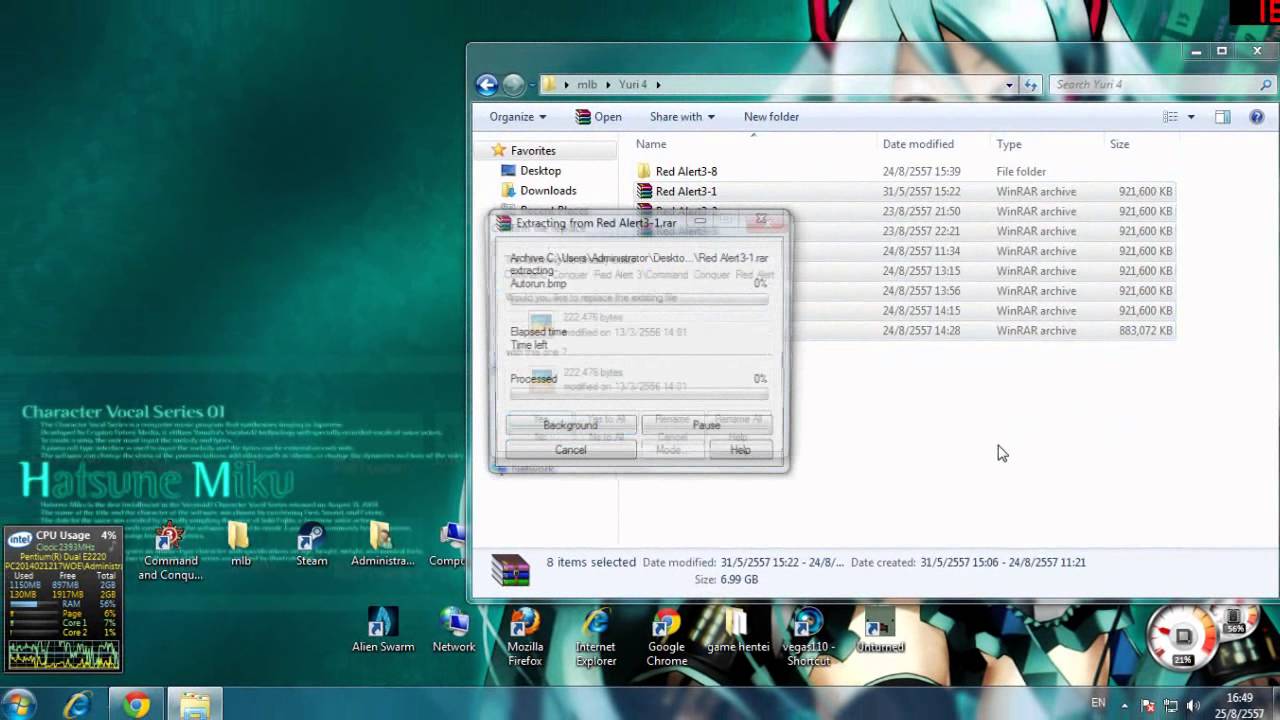Open address bar history dropdown

pos(1009,85)
